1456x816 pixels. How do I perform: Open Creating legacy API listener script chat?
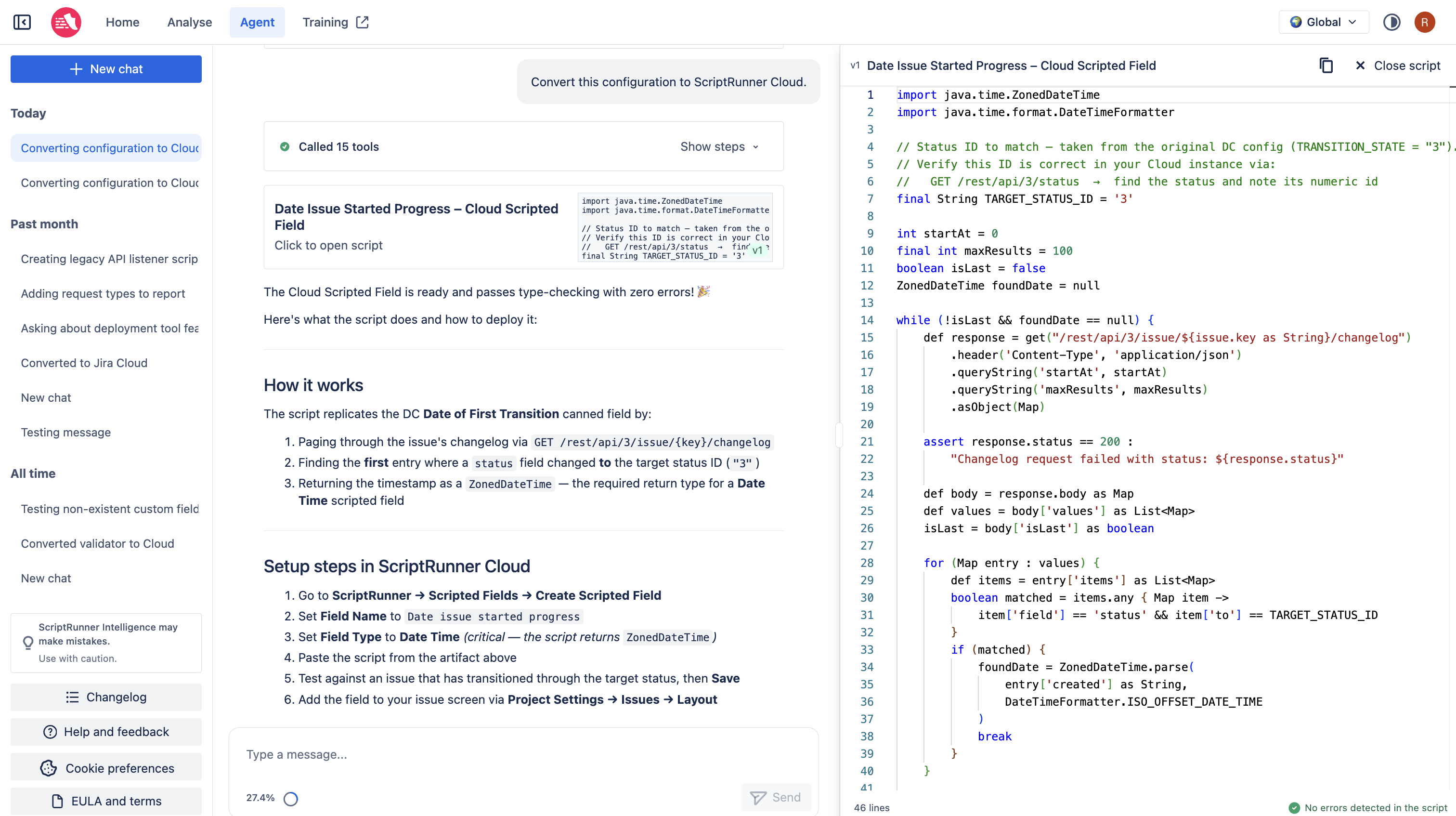106,259
